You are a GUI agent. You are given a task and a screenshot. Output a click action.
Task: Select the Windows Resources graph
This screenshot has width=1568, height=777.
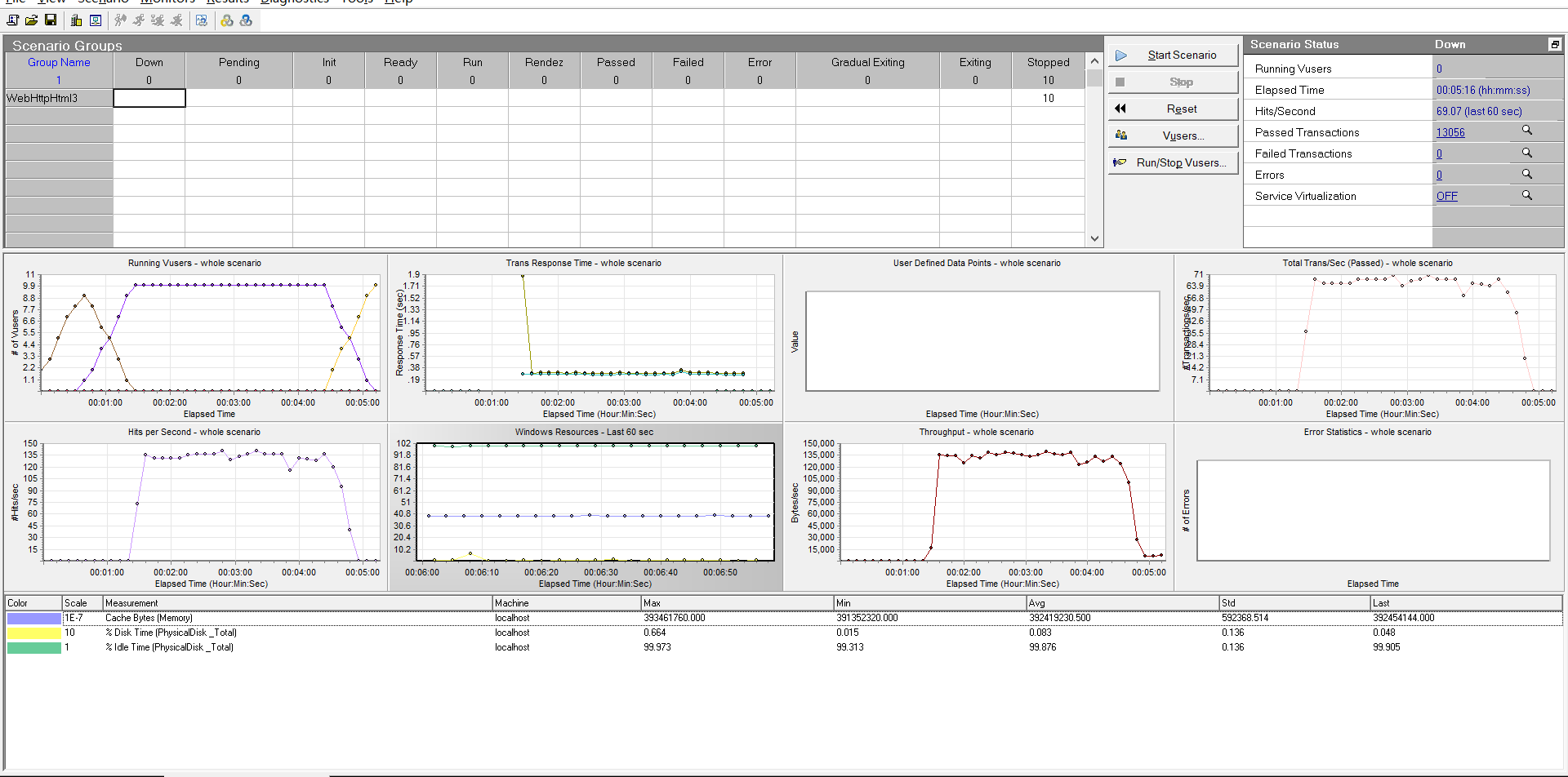click(x=585, y=507)
